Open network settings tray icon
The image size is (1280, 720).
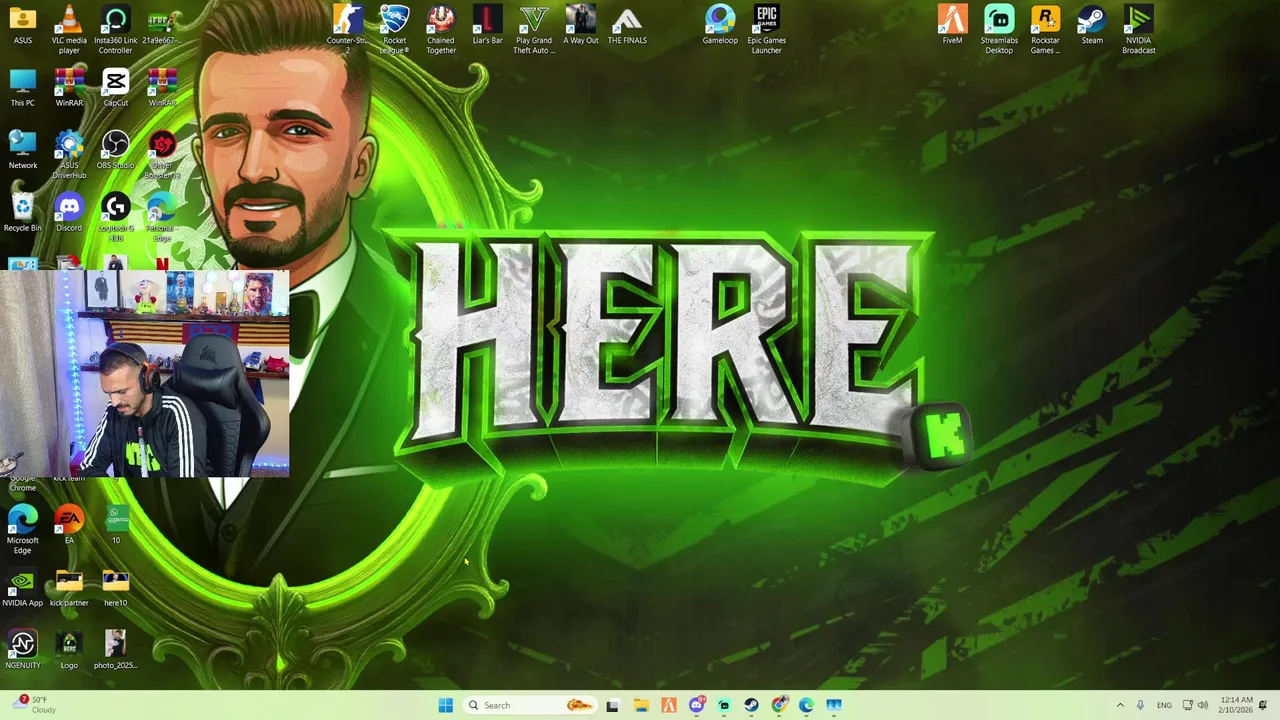click(1187, 705)
